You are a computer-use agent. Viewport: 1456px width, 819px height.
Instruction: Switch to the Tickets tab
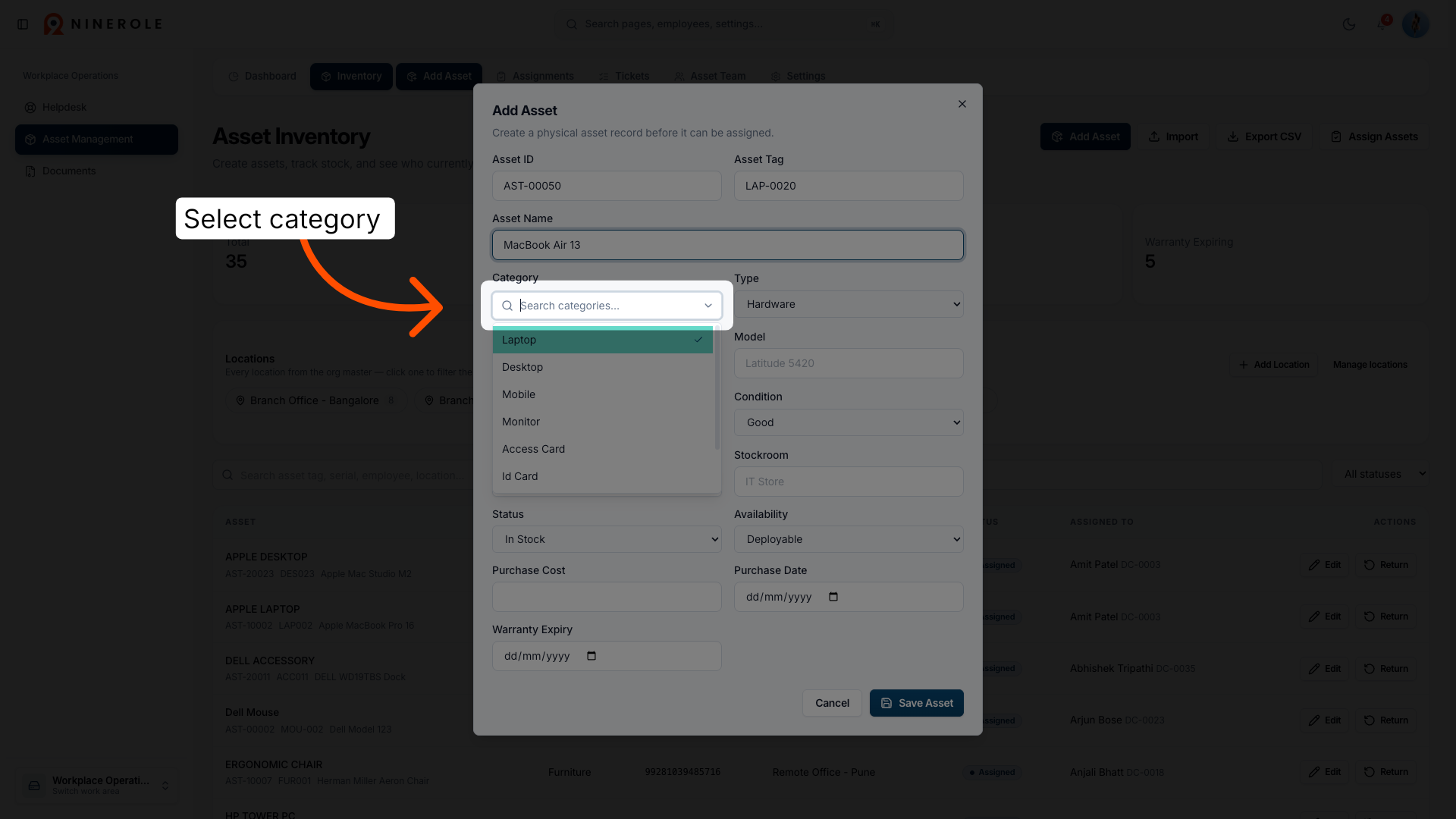624,77
